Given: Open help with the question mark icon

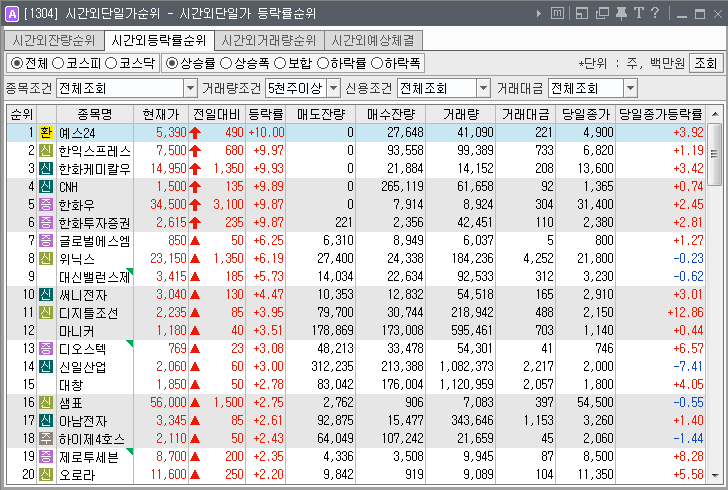Looking at the screenshot, I should 655,13.
